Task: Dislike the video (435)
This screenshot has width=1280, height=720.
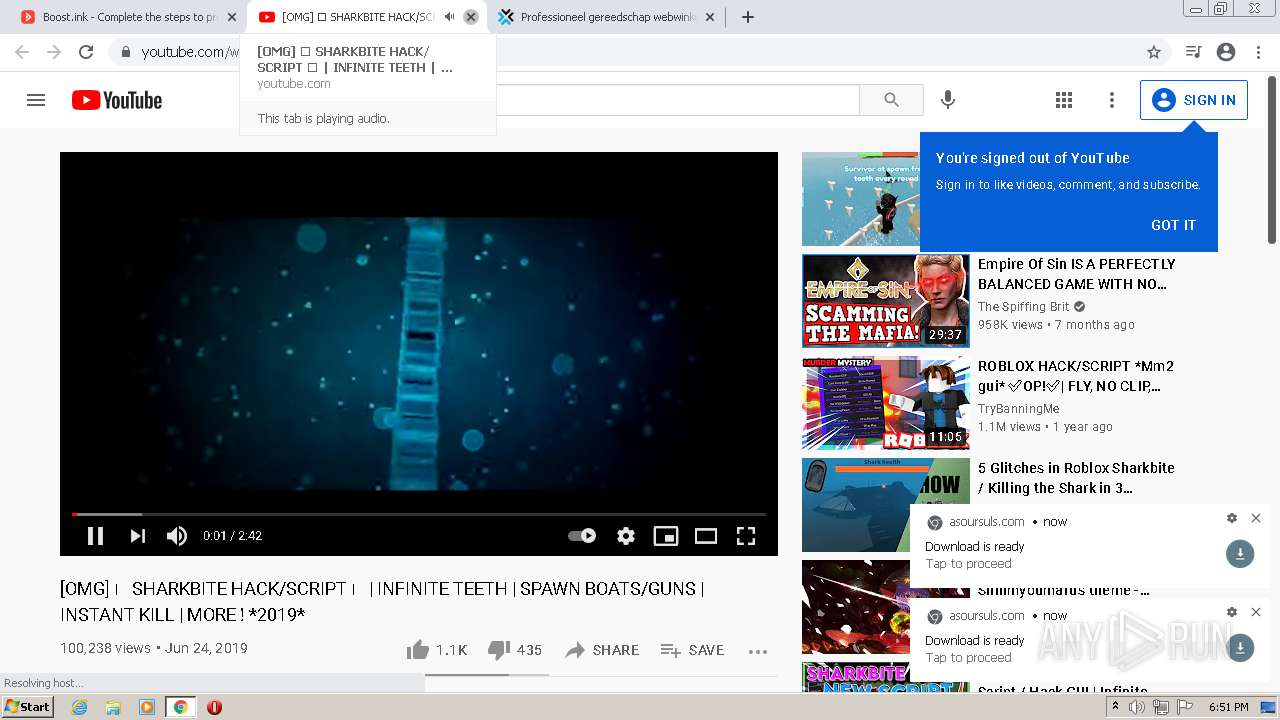Action: [x=514, y=650]
